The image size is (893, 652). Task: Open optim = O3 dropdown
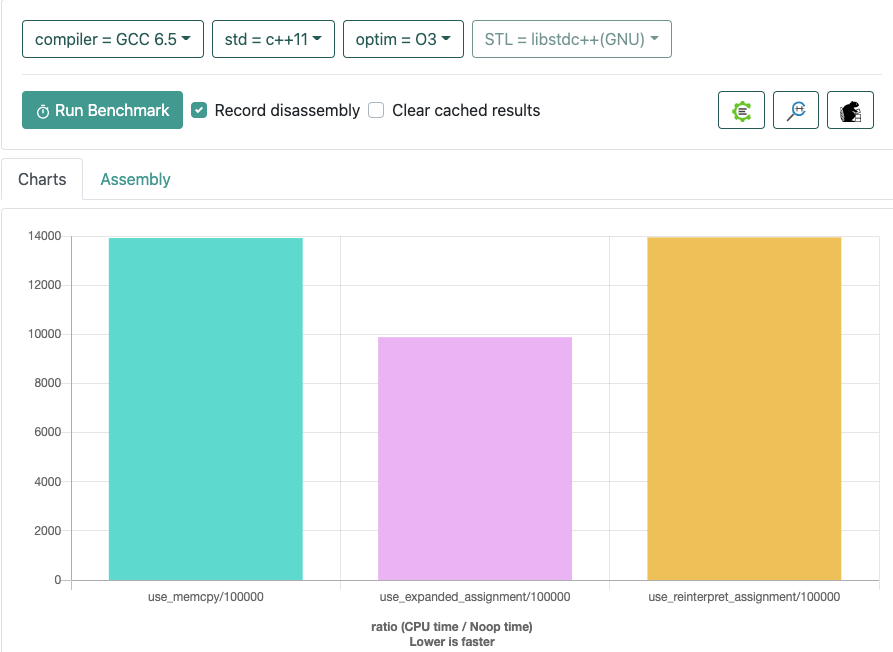tap(403, 39)
